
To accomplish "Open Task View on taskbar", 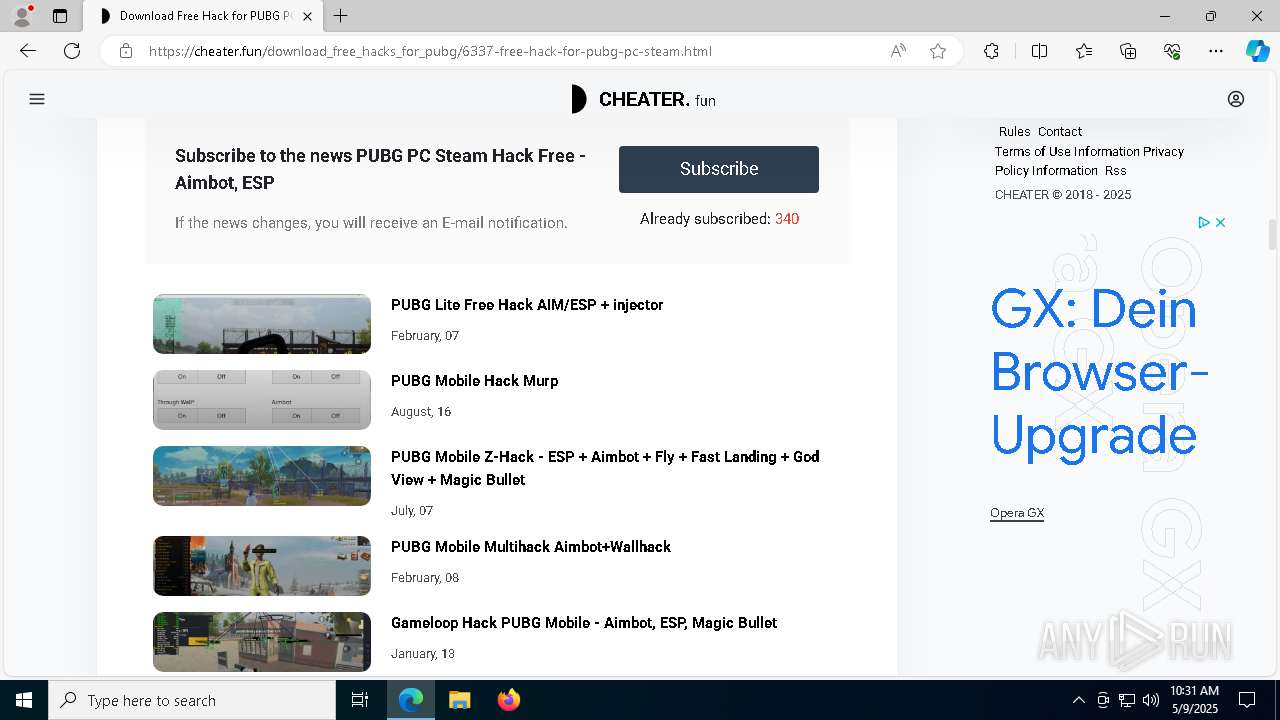I will 360,700.
